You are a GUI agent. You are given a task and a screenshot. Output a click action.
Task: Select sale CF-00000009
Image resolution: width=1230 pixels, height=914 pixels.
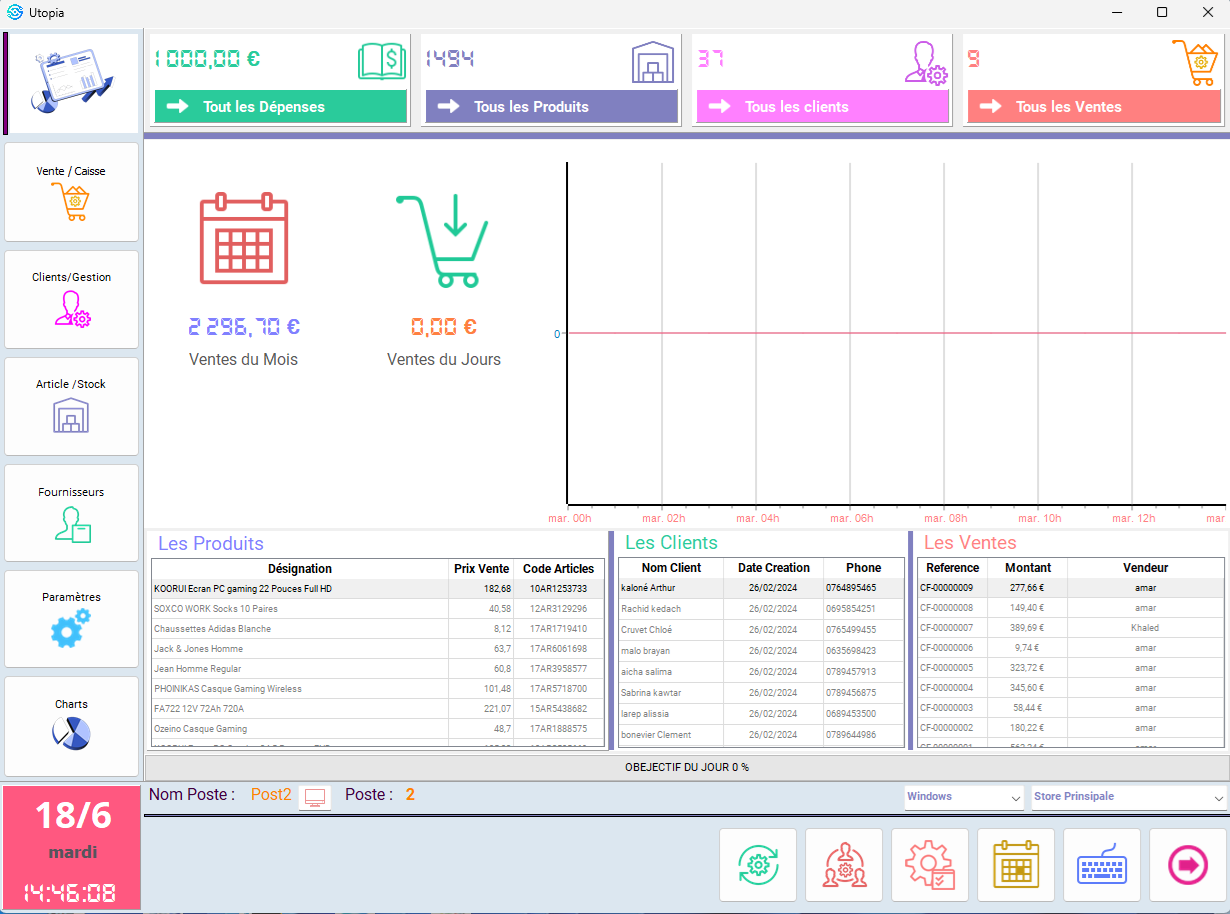(1070, 588)
